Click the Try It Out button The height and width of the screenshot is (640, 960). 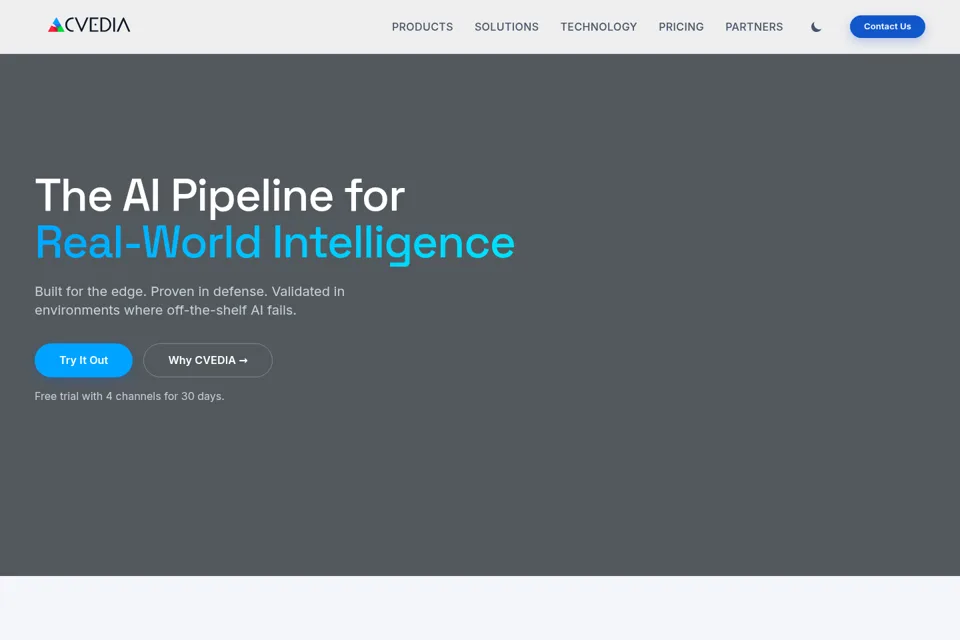click(83, 360)
